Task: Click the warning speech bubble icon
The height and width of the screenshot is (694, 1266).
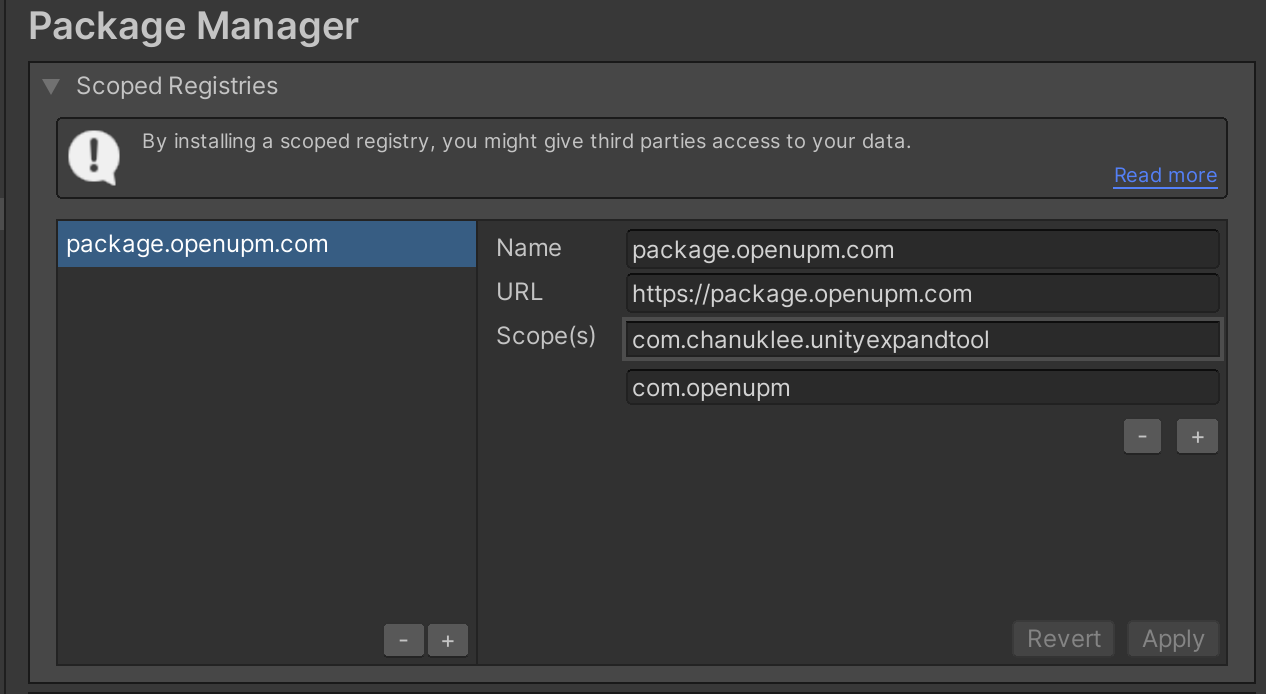Action: tap(94, 158)
